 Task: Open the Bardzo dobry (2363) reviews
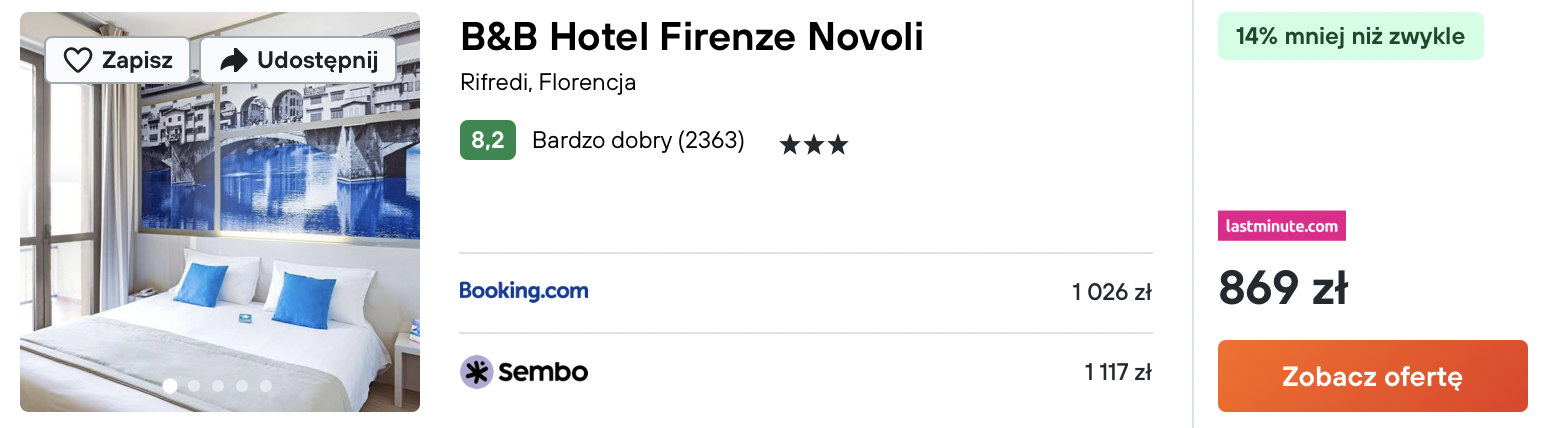[x=638, y=141]
